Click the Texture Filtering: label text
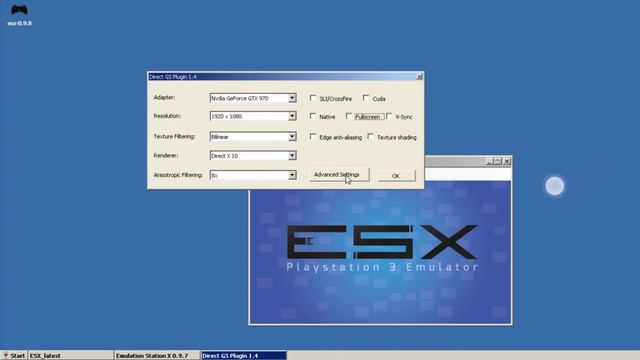The width and height of the screenshot is (640, 360). pyautogui.click(x=174, y=136)
